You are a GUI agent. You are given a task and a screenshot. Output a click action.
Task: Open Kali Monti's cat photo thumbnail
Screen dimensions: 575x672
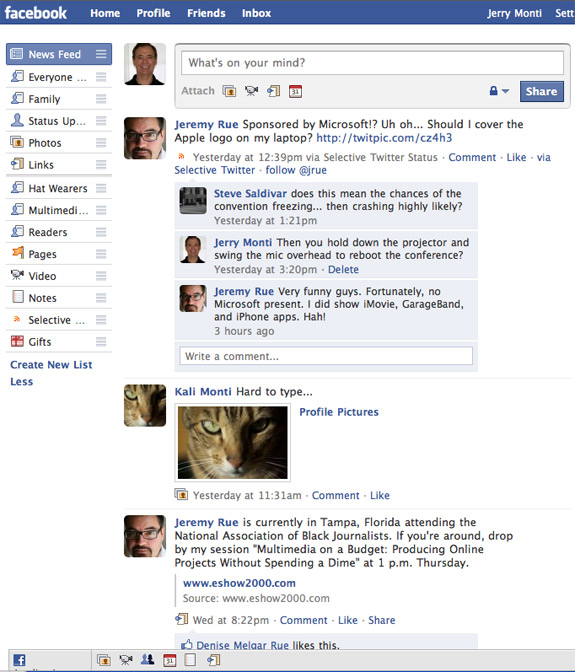233,443
